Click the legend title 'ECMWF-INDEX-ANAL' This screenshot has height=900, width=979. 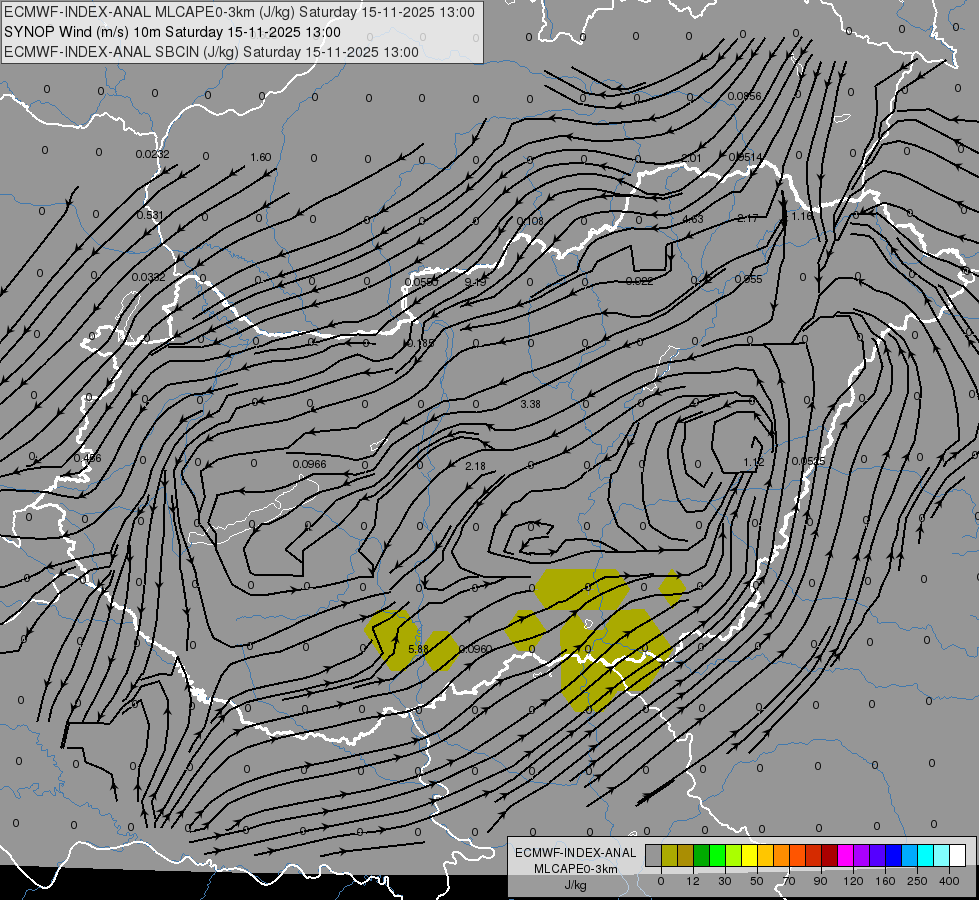click(576, 853)
